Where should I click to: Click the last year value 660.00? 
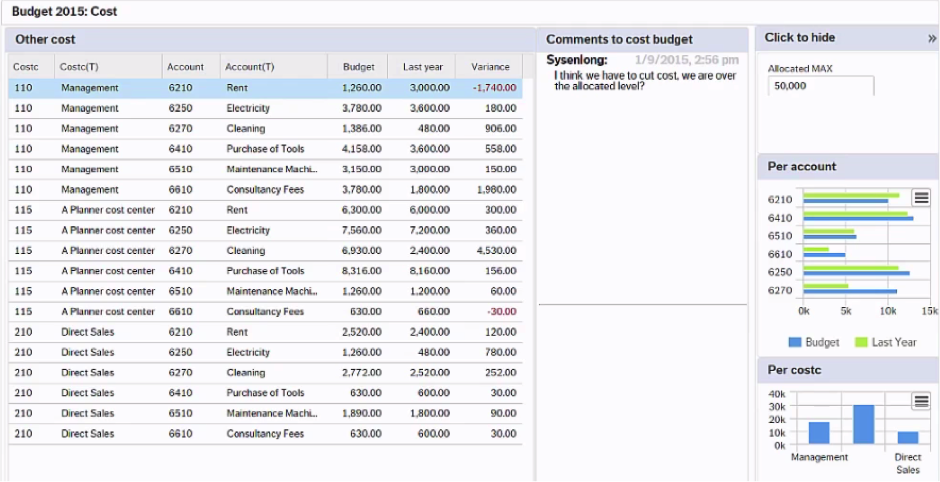pos(435,312)
